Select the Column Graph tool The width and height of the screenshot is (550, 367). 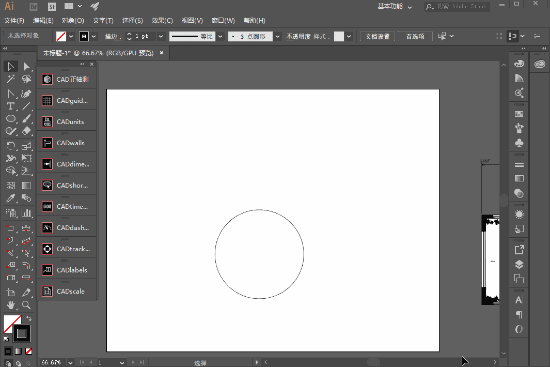(26, 213)
